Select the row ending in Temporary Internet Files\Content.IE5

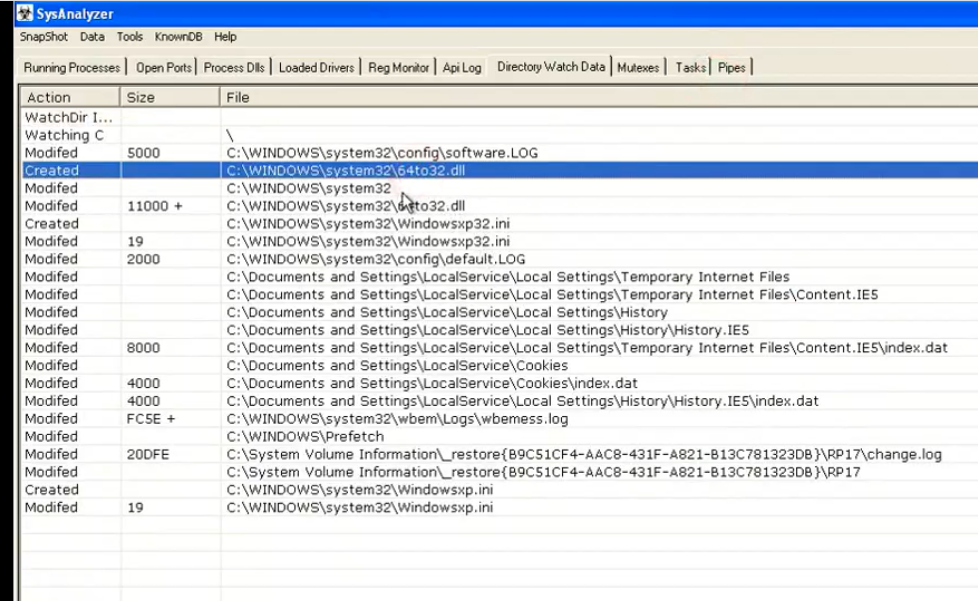(500, 294)
